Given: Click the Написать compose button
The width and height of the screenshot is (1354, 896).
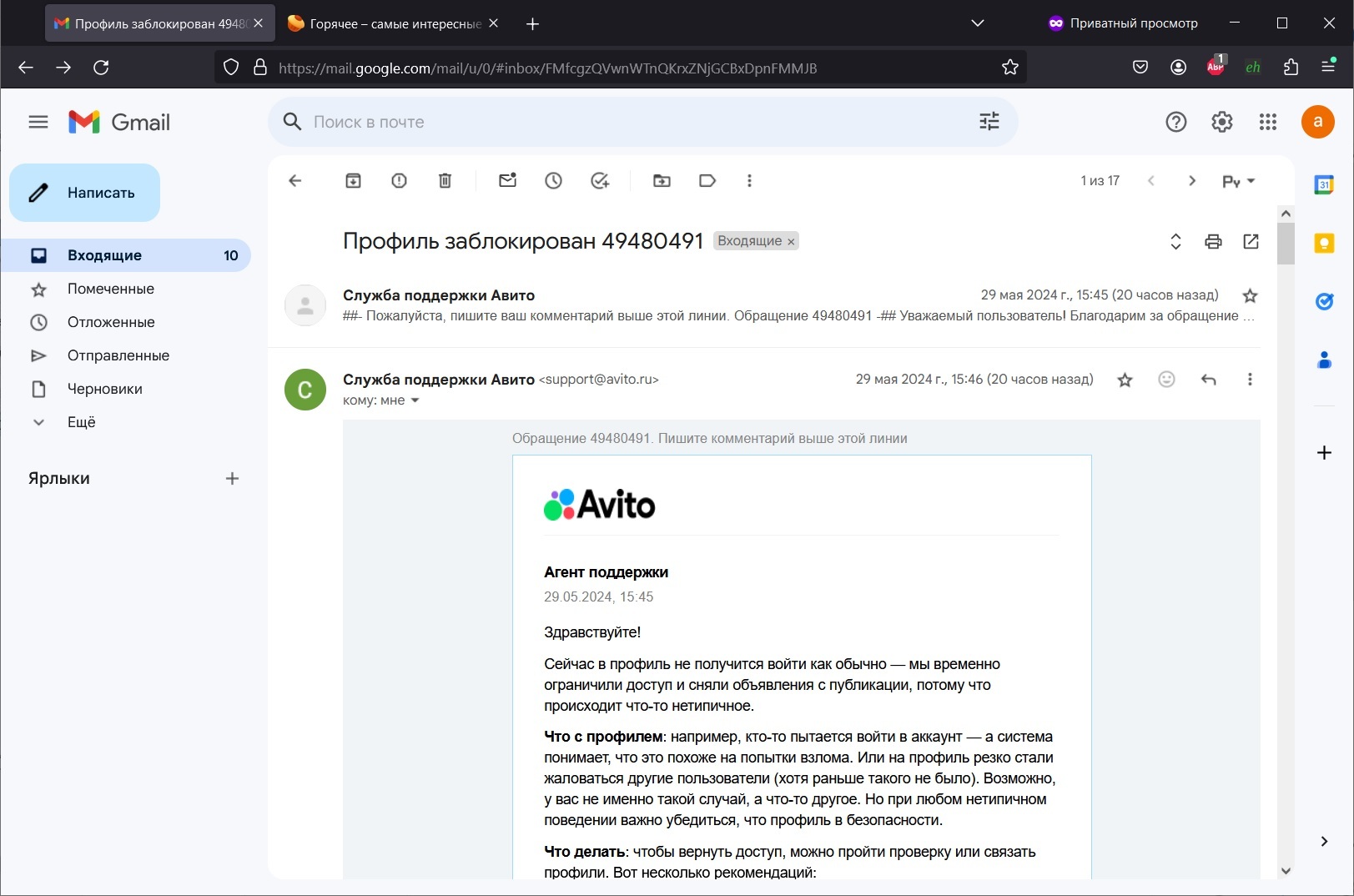Looking at the screenshot, I should [84, 193].
